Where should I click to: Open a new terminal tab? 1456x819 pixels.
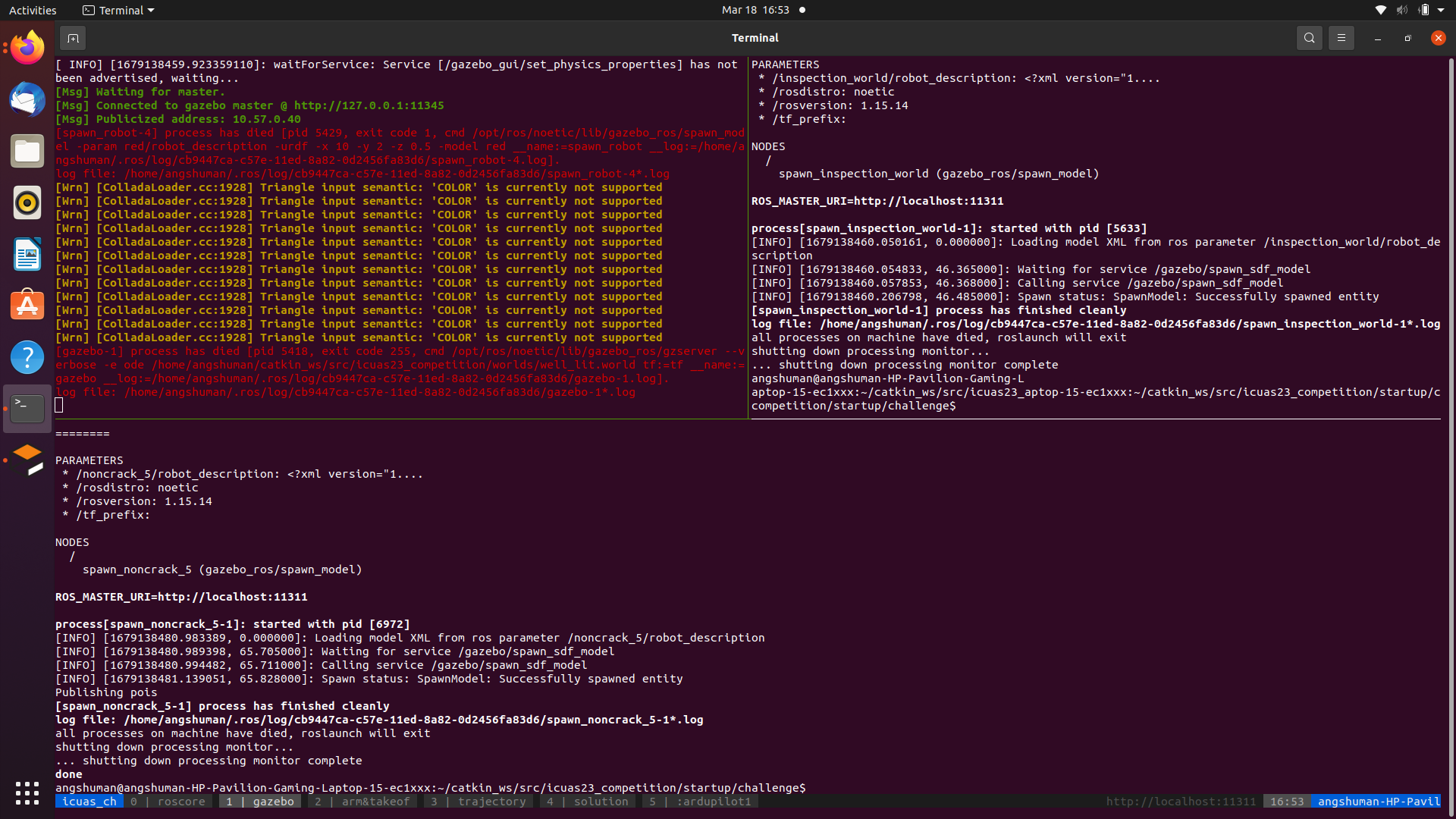pos(73,37)
